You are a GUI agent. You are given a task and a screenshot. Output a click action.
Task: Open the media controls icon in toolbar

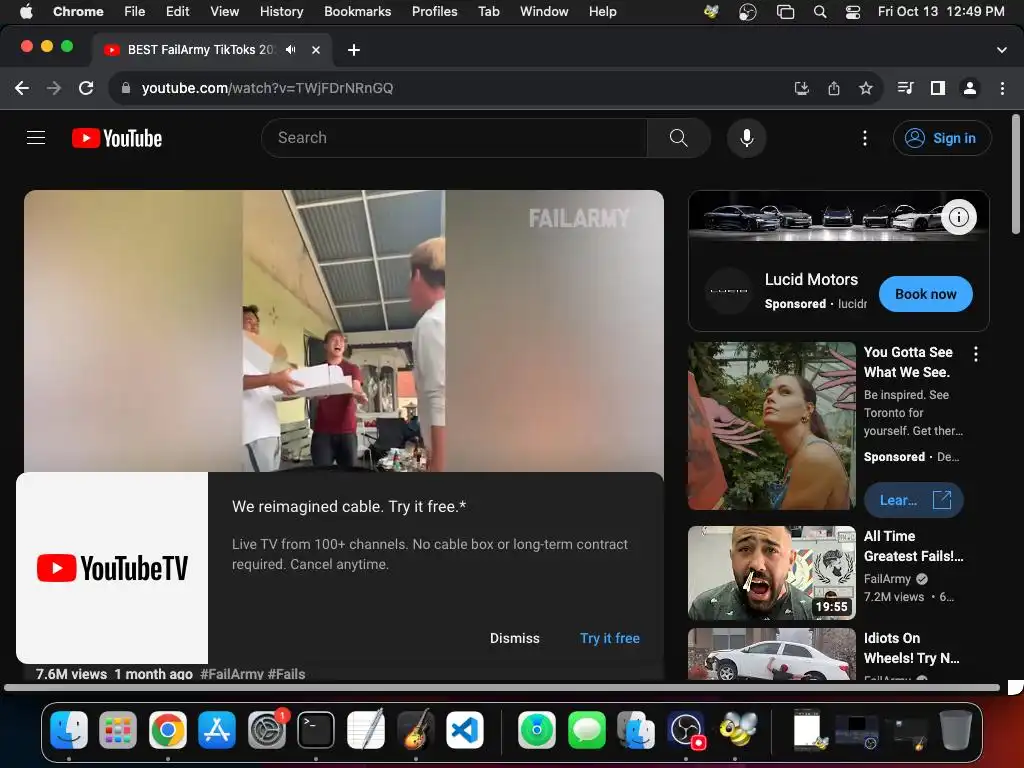pos(905,88)
